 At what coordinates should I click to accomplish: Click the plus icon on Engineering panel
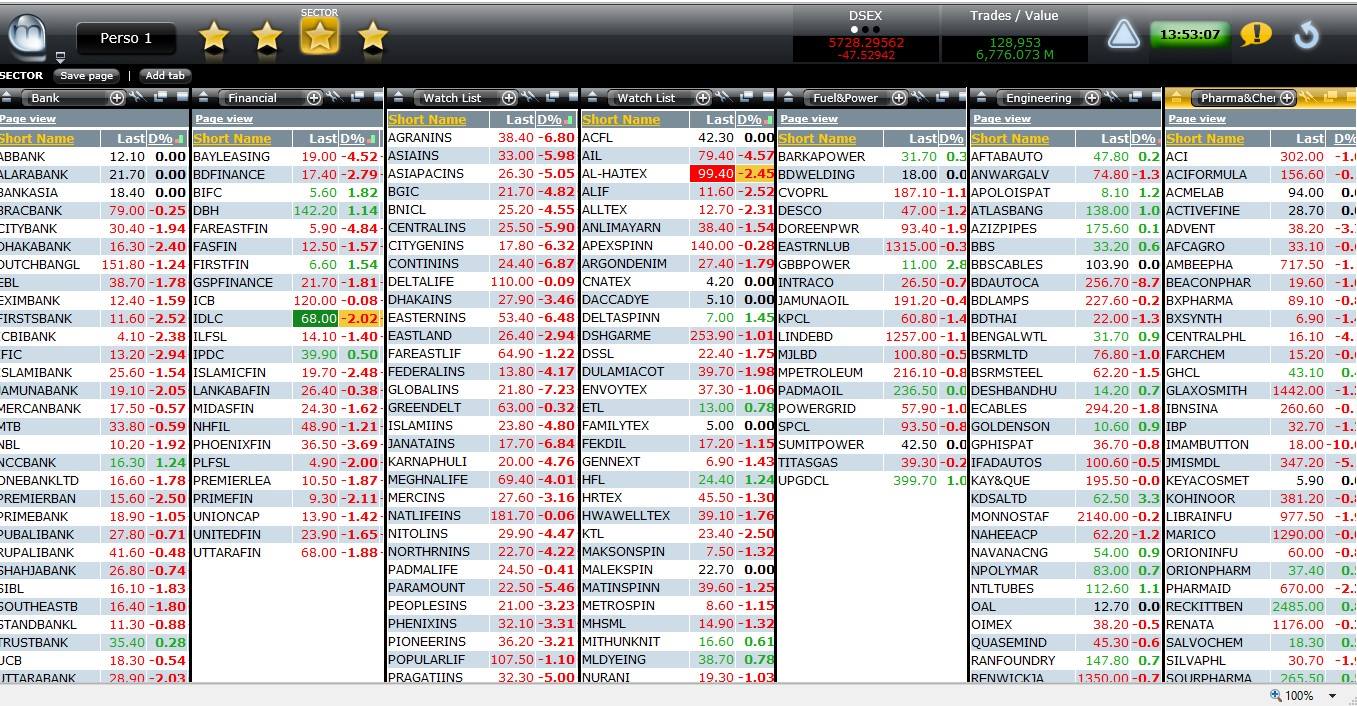[1092, 98]
